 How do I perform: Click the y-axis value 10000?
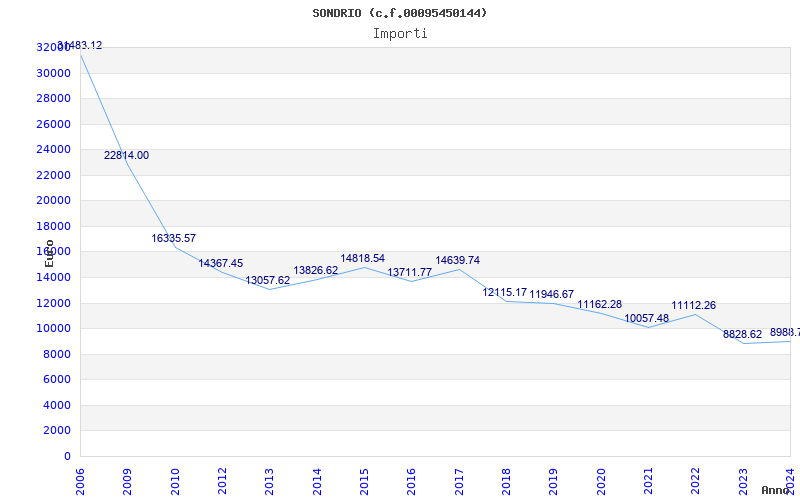pos(54,329)
